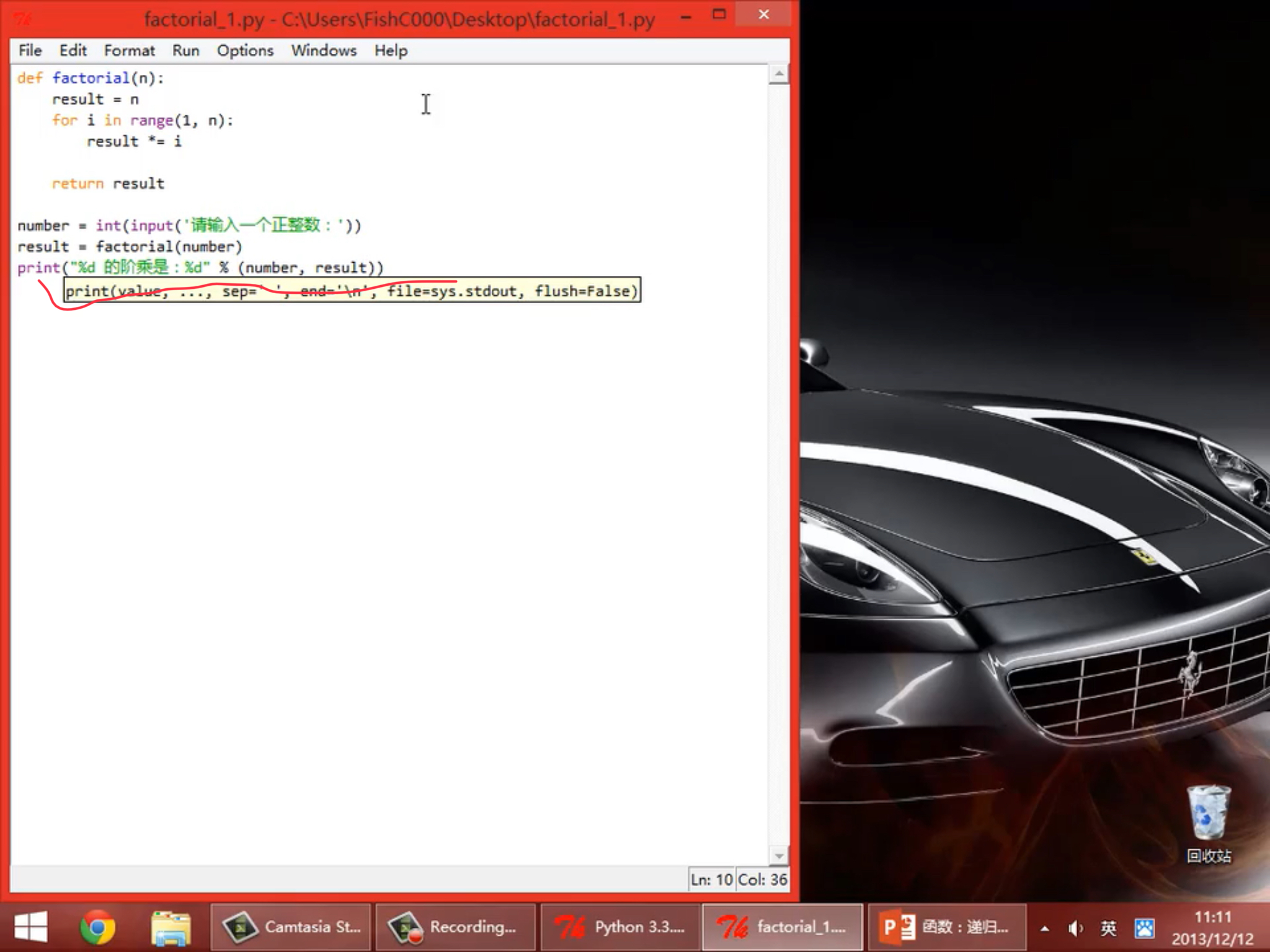Screen dimensions: 1270x952
Task: Click the editor scrollbar up arrow
Action: [779, 74]
